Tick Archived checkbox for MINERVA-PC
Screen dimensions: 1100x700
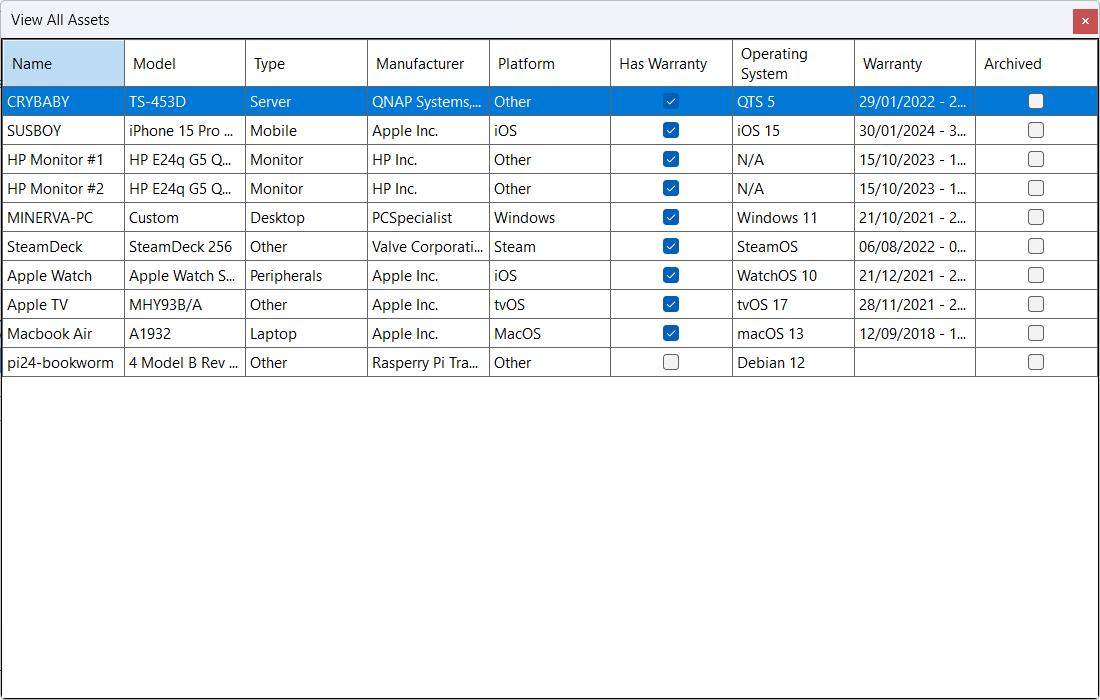[x=1036, y=217]
